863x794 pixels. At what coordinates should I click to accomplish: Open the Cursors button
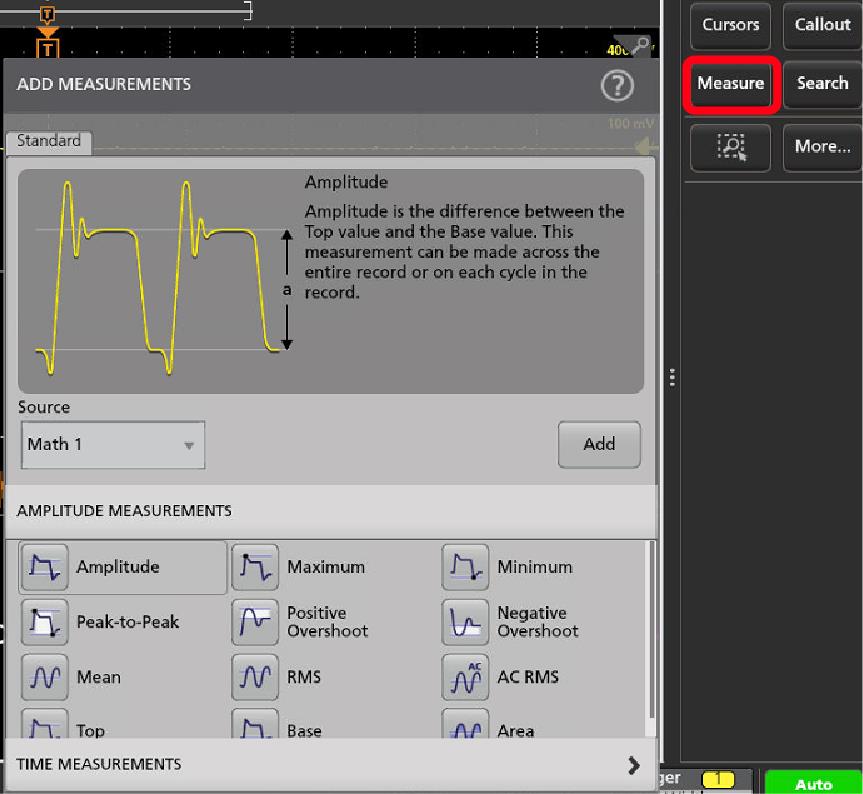pyautogui.click(x=731, y=25)
